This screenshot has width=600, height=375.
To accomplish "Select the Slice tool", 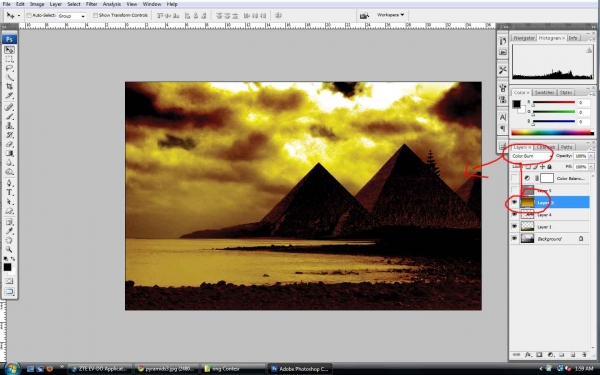I will tap(9, 96).
